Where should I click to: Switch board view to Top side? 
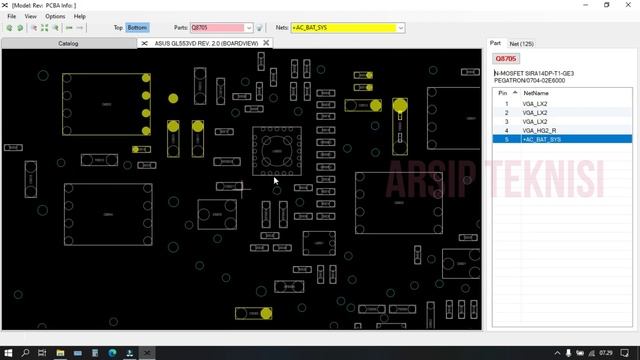click(118, 27)
